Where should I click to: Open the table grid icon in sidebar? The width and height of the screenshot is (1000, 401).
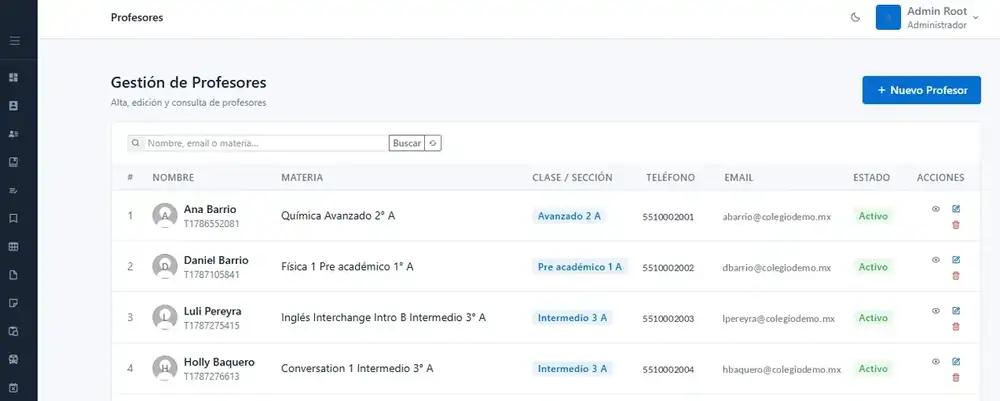13,247
